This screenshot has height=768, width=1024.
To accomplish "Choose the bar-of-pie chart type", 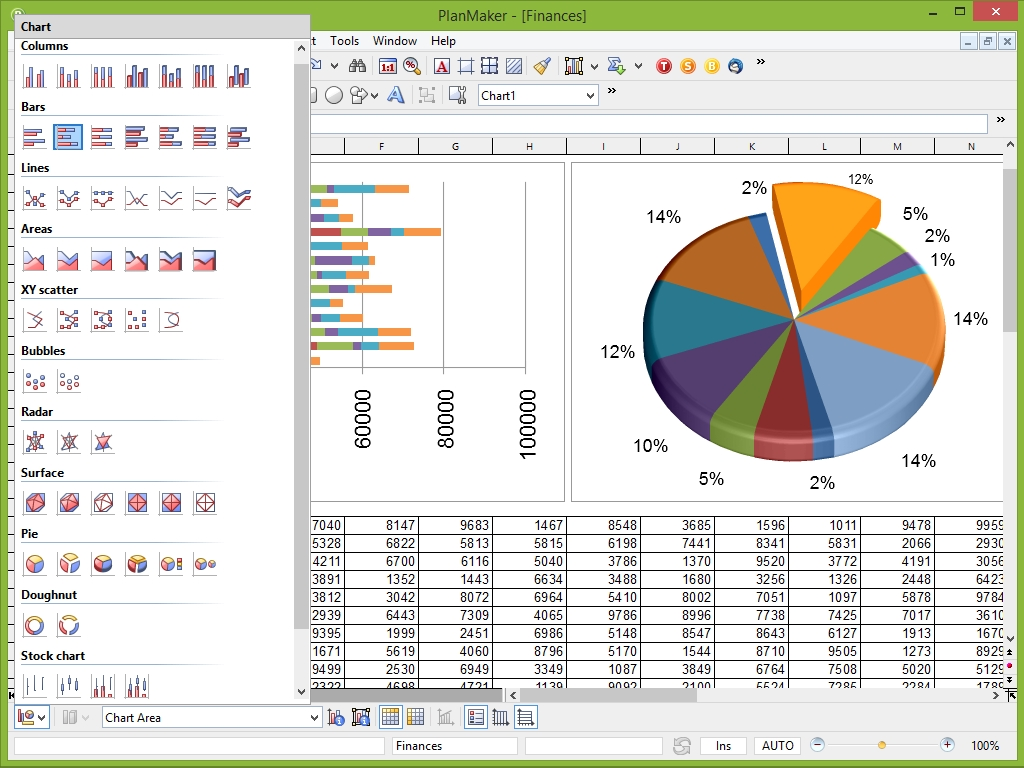I will (x=171, y=564).
